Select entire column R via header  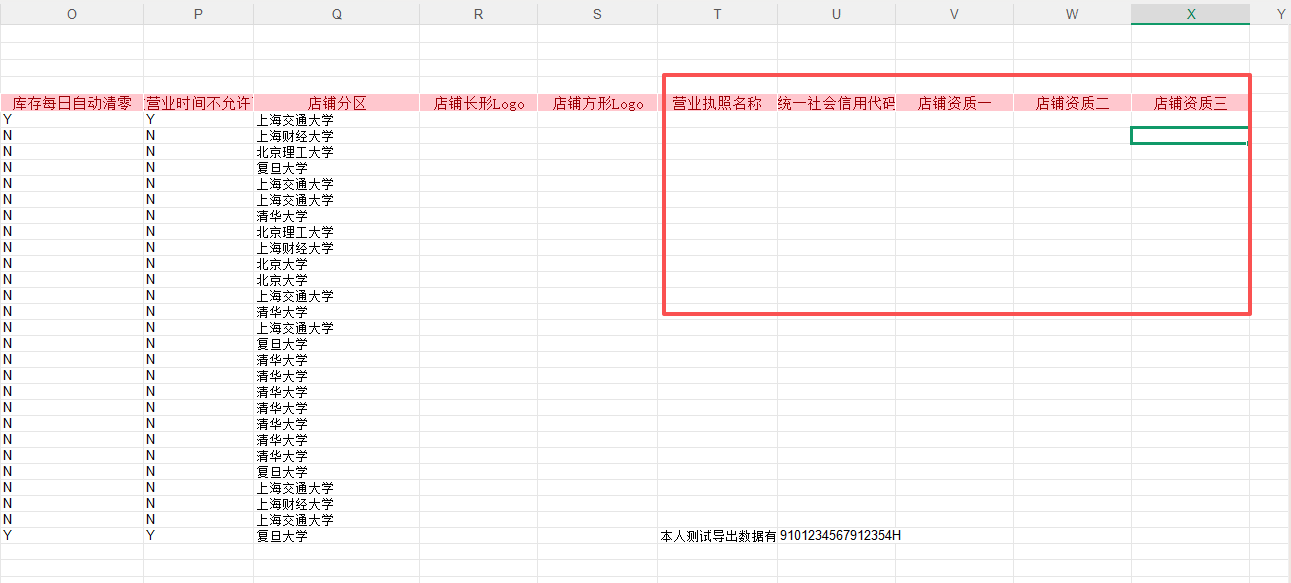point(478,14)
